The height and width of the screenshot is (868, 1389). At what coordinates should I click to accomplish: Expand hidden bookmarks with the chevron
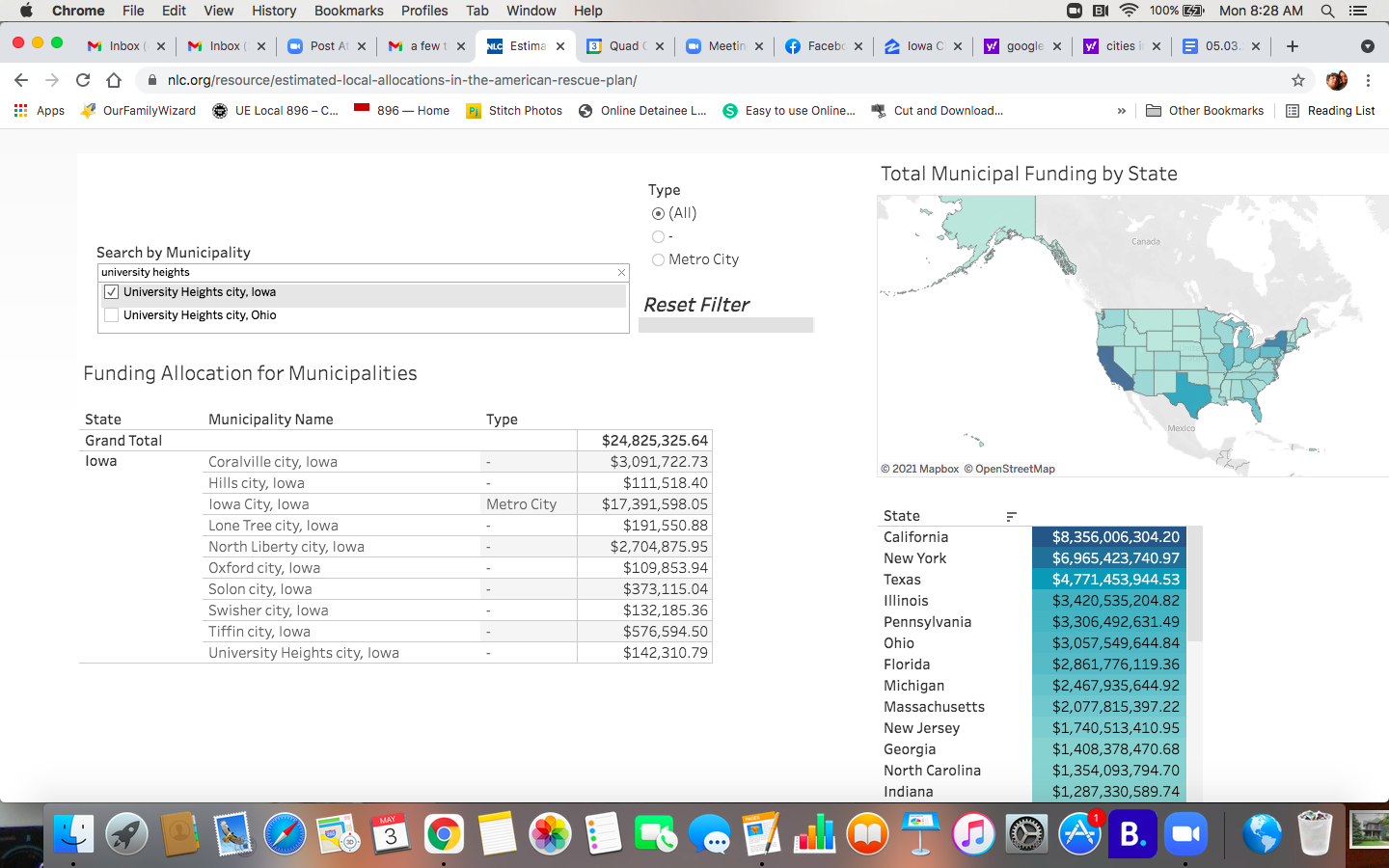point(1121,111)
